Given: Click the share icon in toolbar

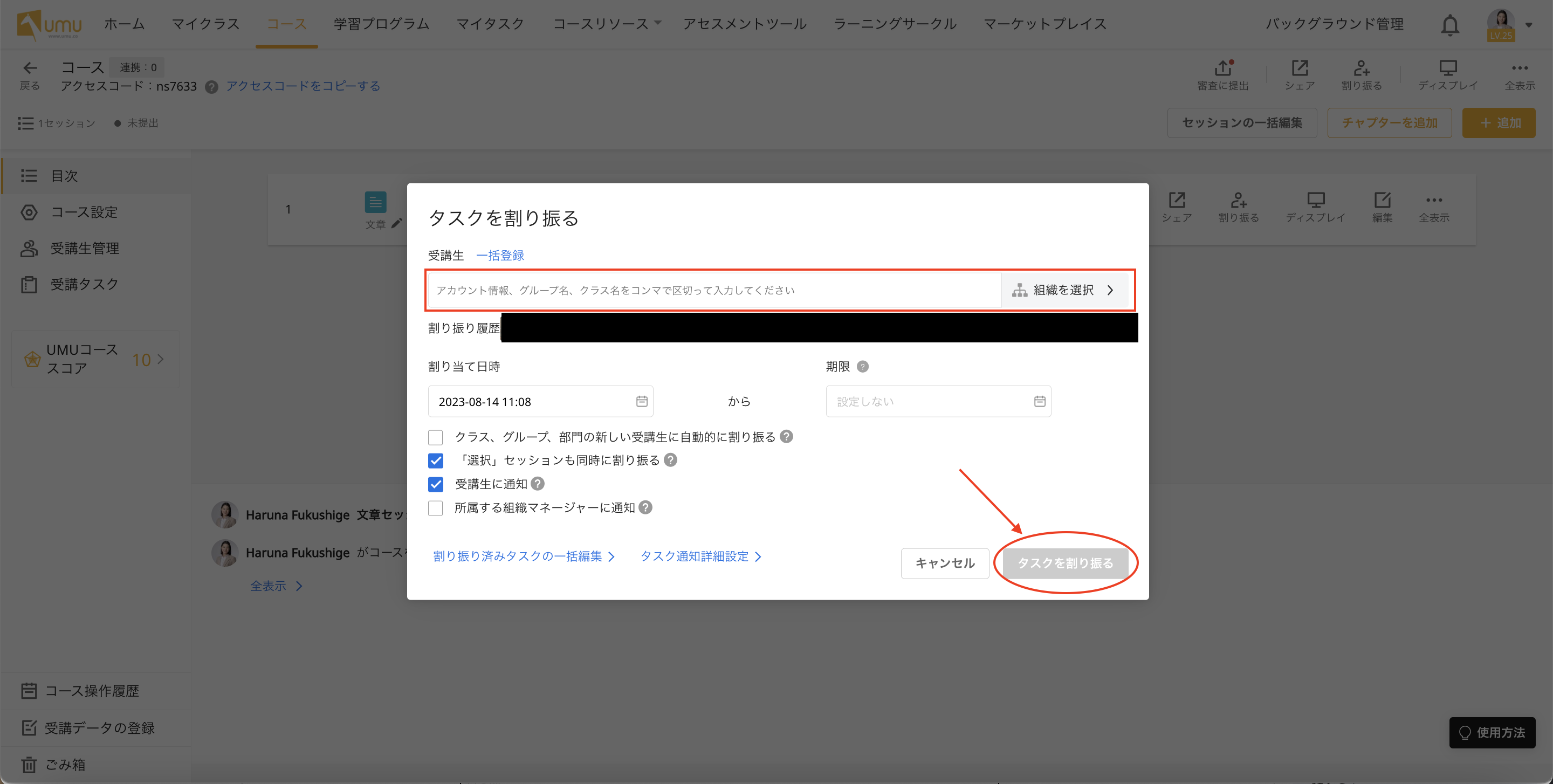Looking at the screenshot, I should tap(1298, 75).
